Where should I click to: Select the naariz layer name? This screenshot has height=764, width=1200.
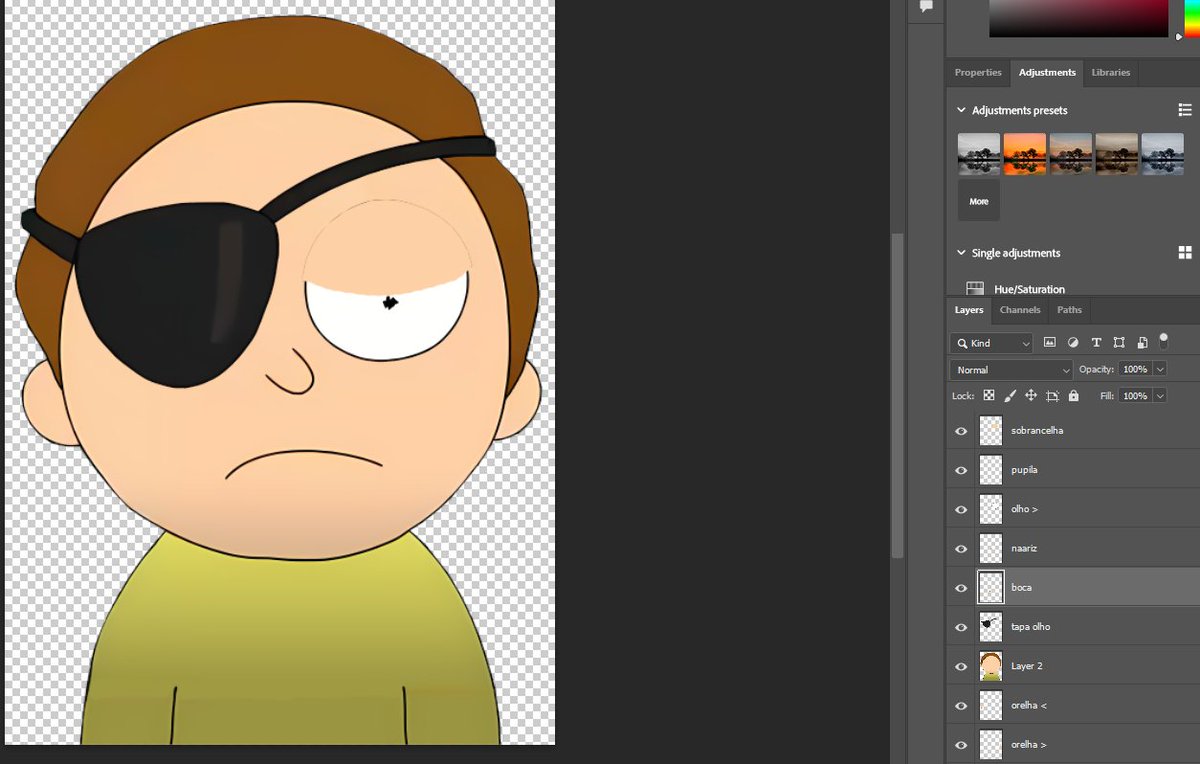(1025, 549)
